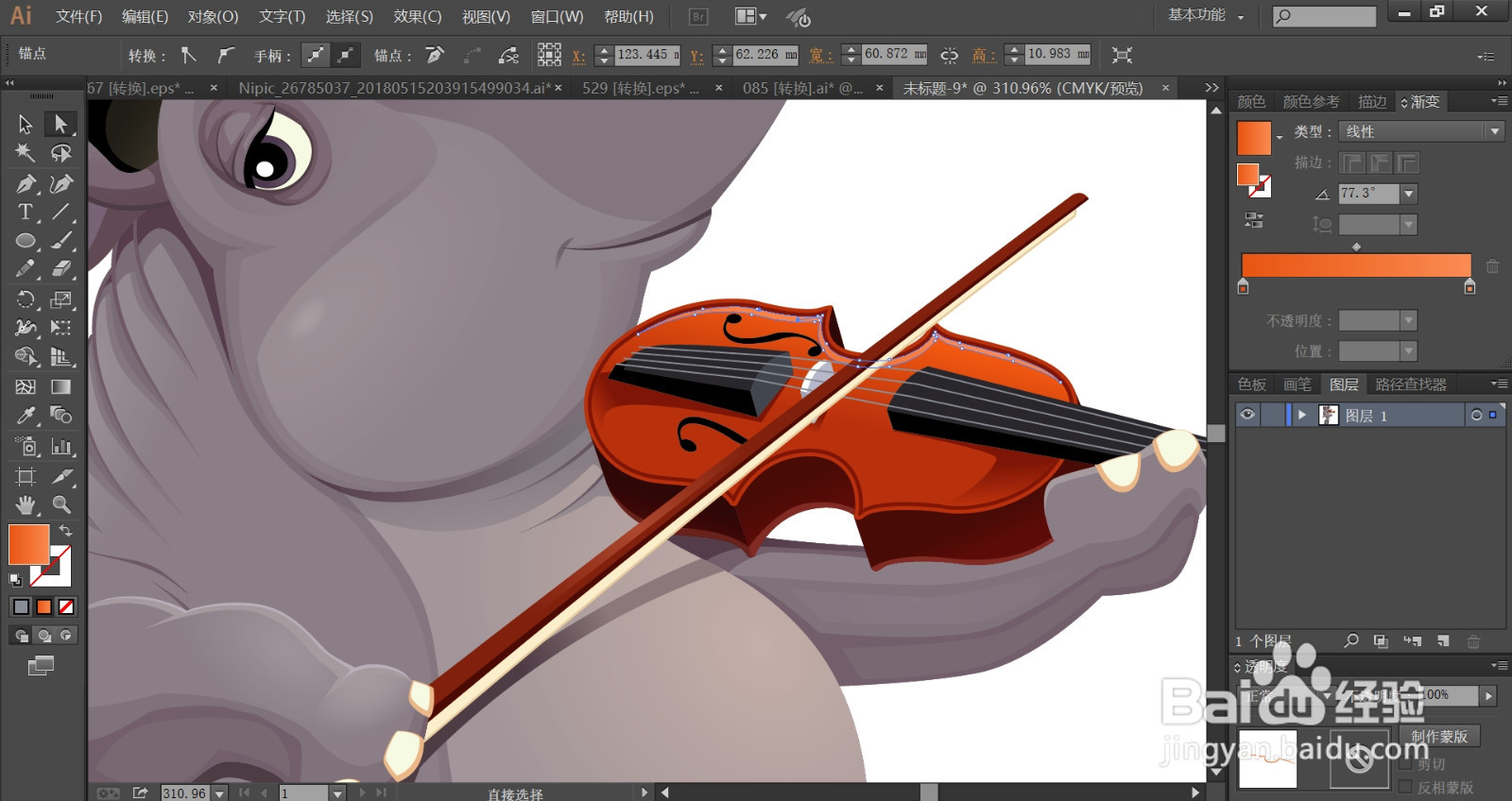Open the 位置 dropdown in Gradient panel
The width and height of the screenshot is (1512, 801).
tap(1409, 351)
